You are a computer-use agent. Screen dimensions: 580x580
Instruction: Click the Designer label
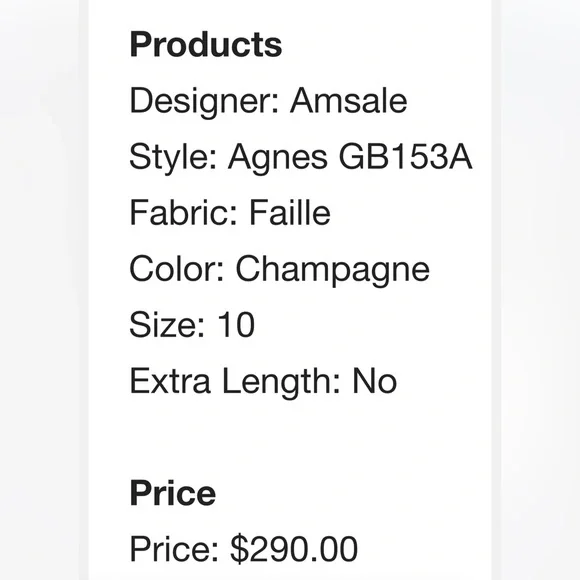tap(204, 101)
